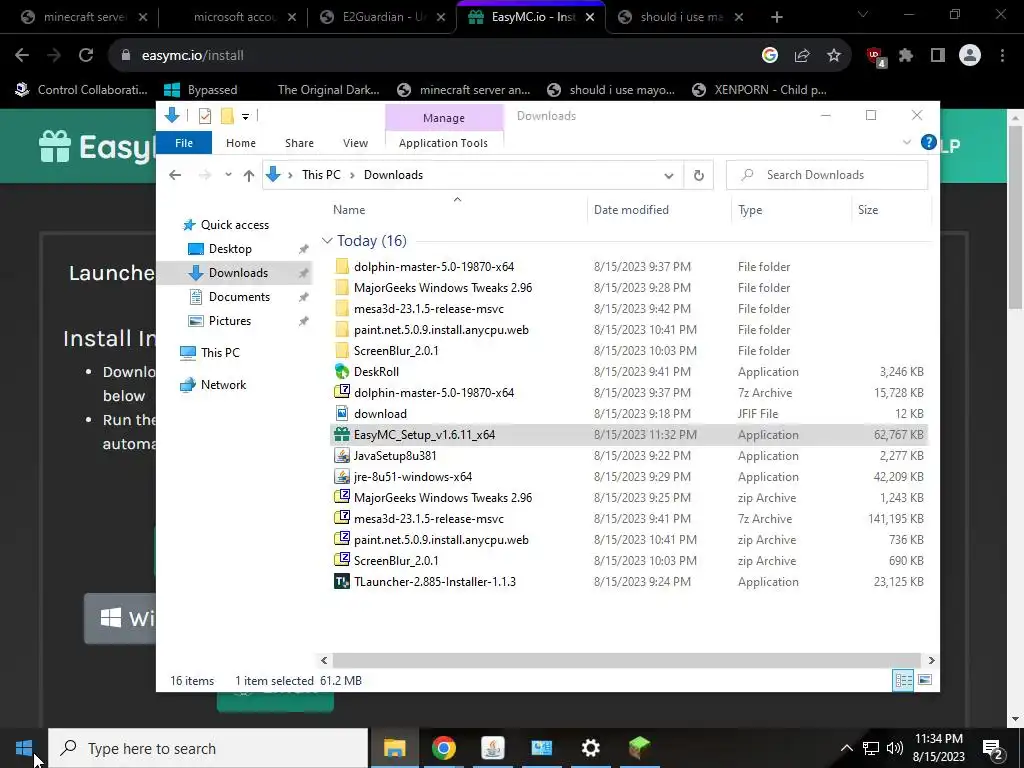
Task: Open the File menu in Explorer
Action: pyautogui.click(x=184, y=143)
